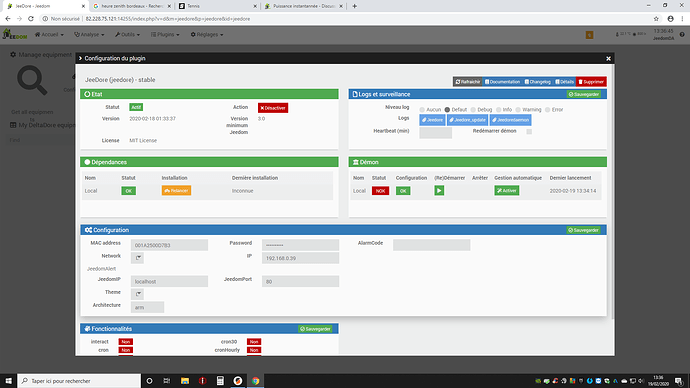Click the Rafraîchir refresh button
Screen dimensions: 690x388
pyautogui.click(x=468, y=82)
